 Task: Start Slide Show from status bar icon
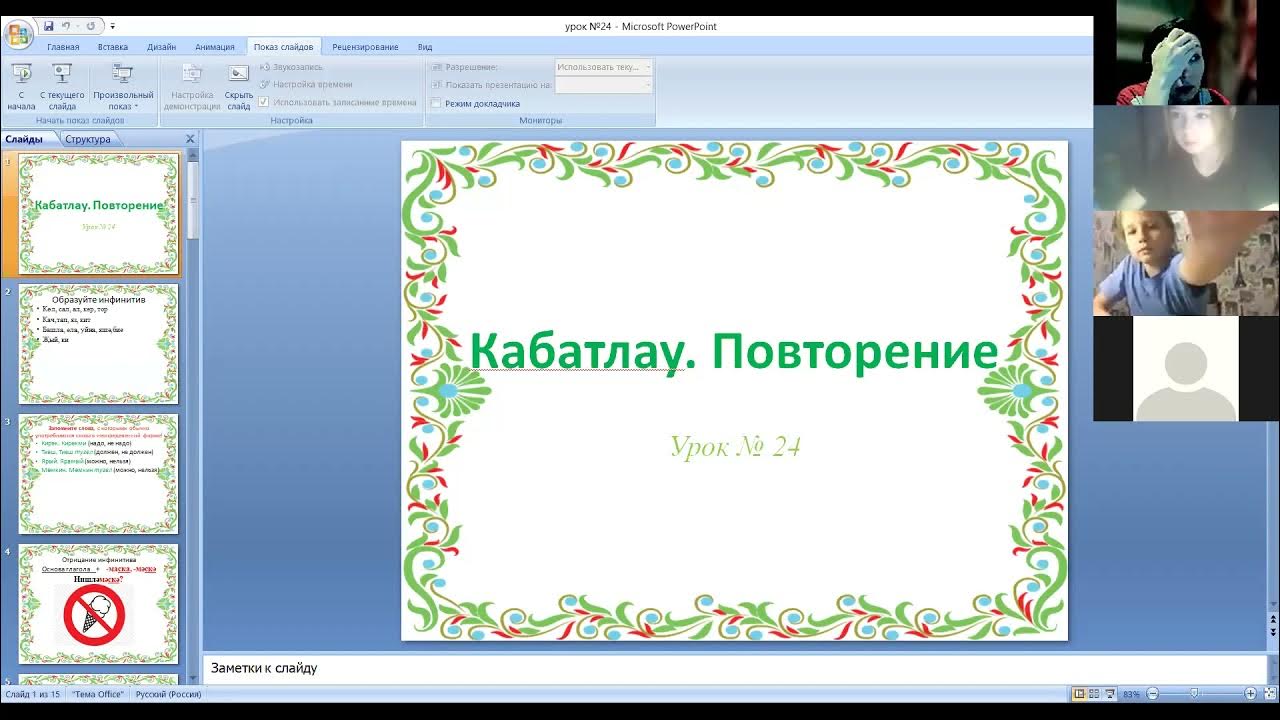click(1110, 693)
